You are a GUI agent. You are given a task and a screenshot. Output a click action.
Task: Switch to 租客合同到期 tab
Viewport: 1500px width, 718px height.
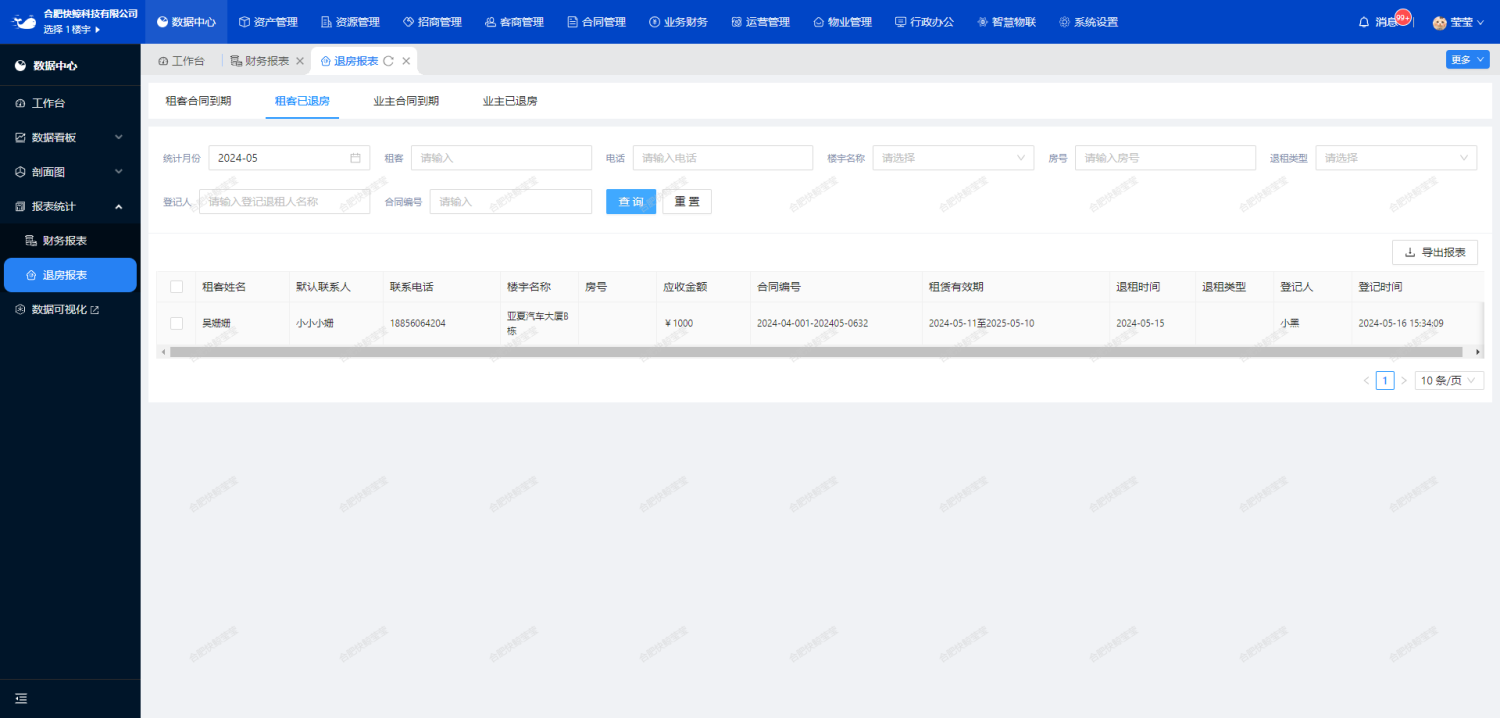click(198, 101)
